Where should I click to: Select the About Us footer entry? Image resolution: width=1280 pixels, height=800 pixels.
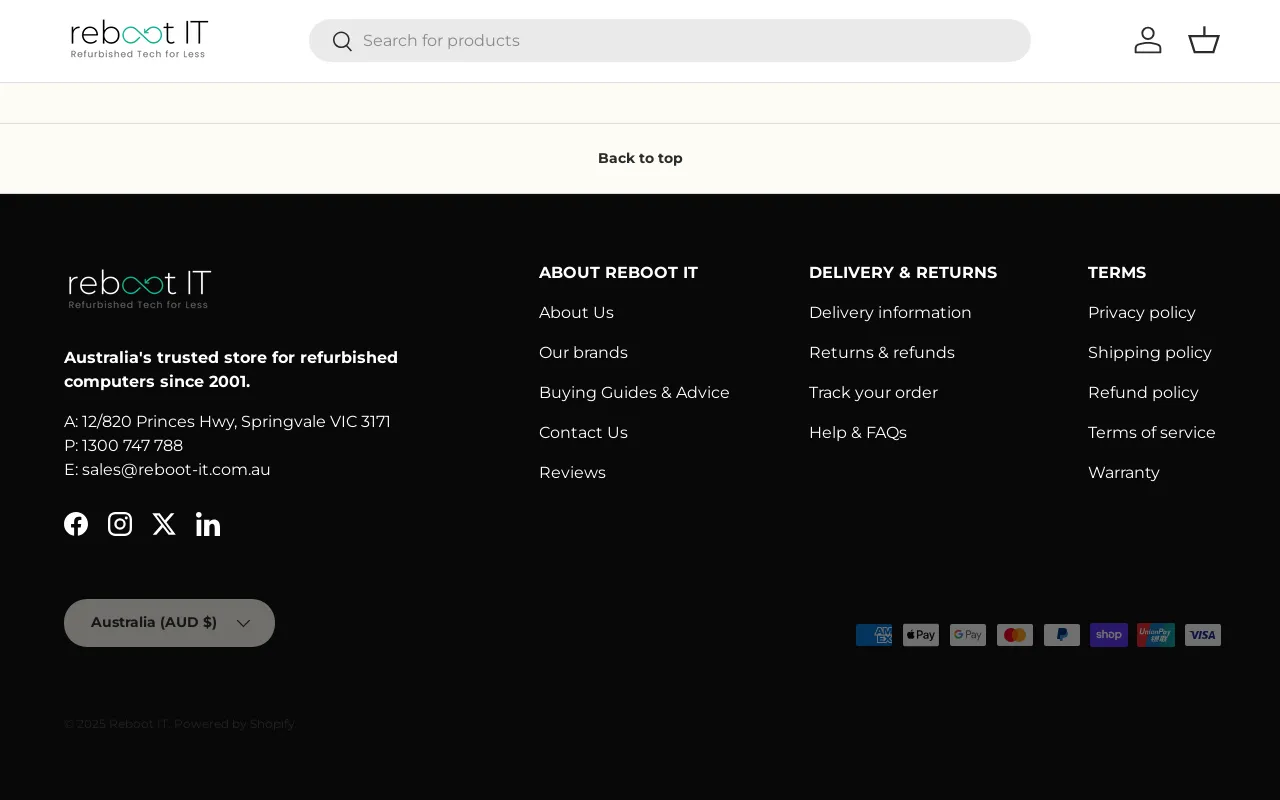[x=576, y=312]
